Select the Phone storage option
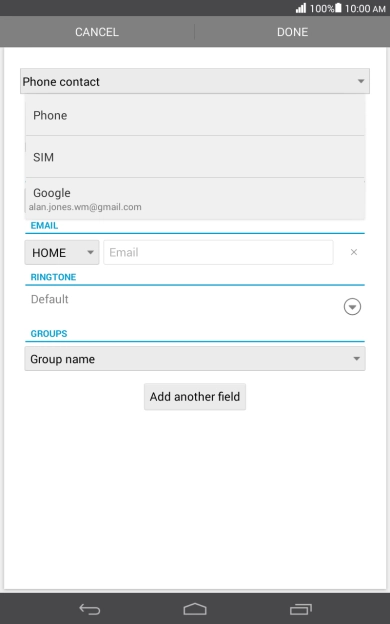 pos(195,115)
